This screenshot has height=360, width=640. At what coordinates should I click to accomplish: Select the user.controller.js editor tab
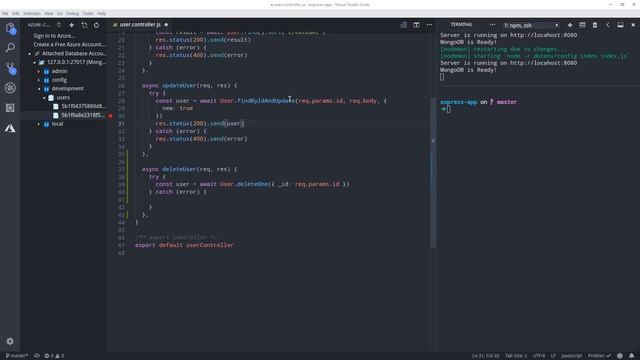tap(140, 25)
